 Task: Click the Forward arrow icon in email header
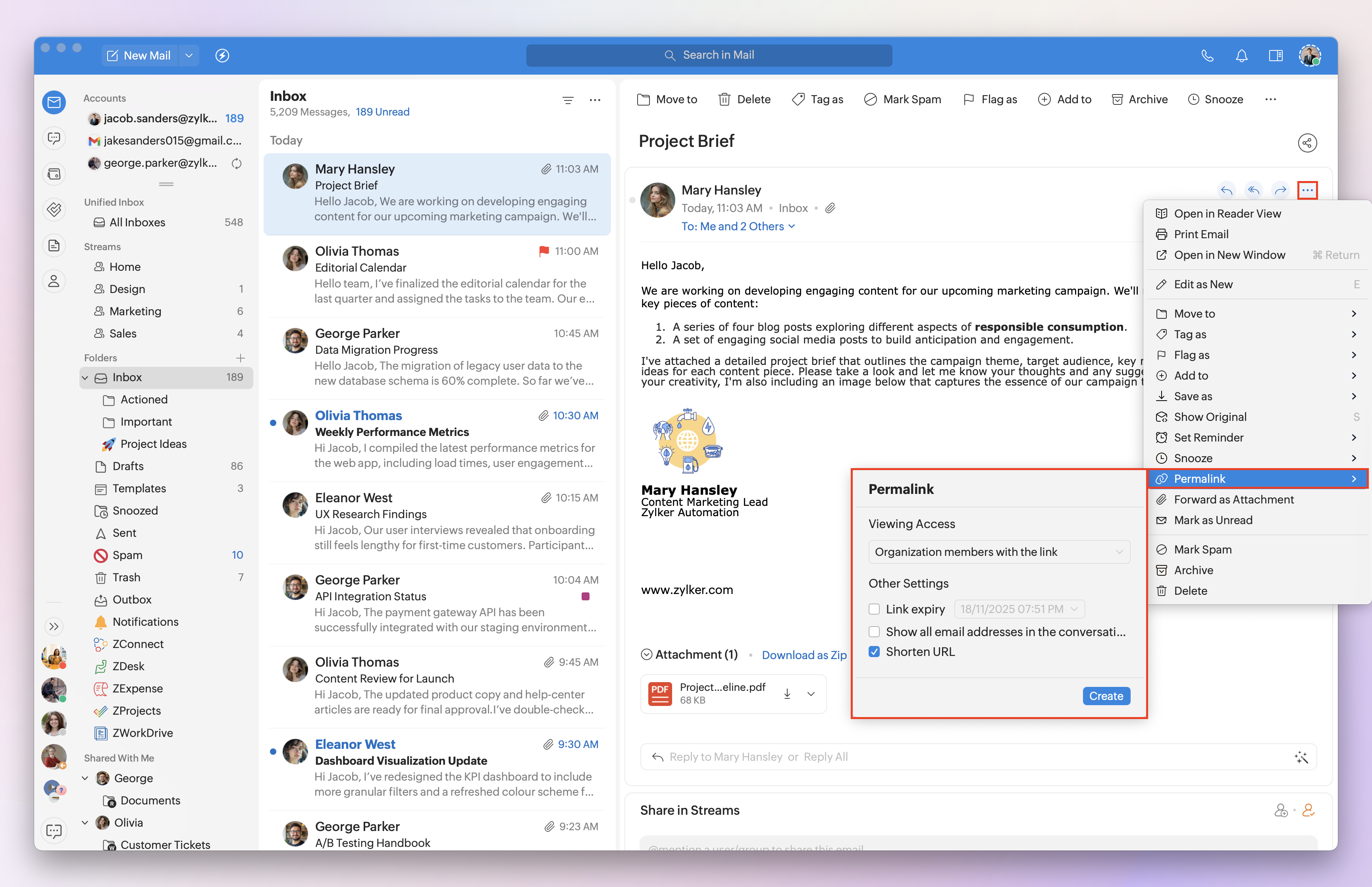(1280, 190)
